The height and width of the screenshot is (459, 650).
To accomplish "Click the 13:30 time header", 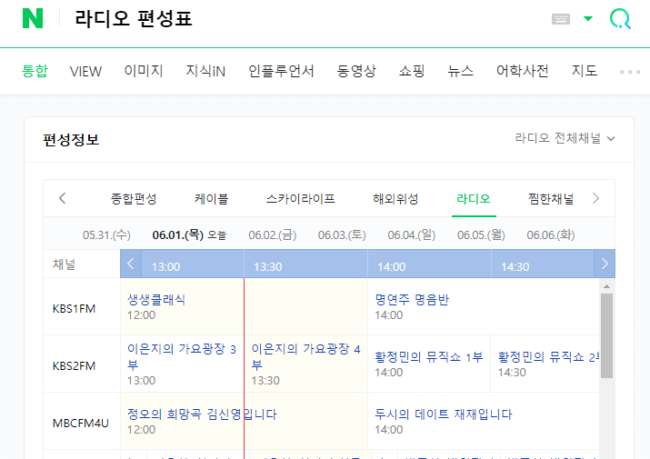I will click(x=268, y=267).
